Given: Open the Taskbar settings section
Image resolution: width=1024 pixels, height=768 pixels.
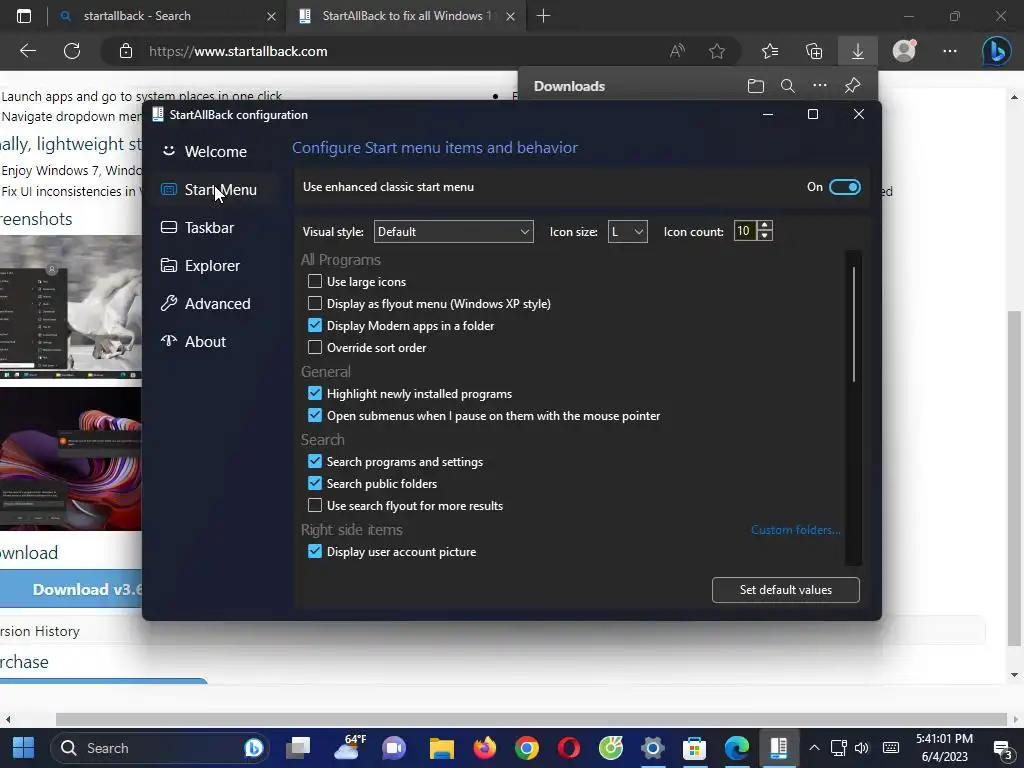Looking at the screenshot, I should coord(197,227).
